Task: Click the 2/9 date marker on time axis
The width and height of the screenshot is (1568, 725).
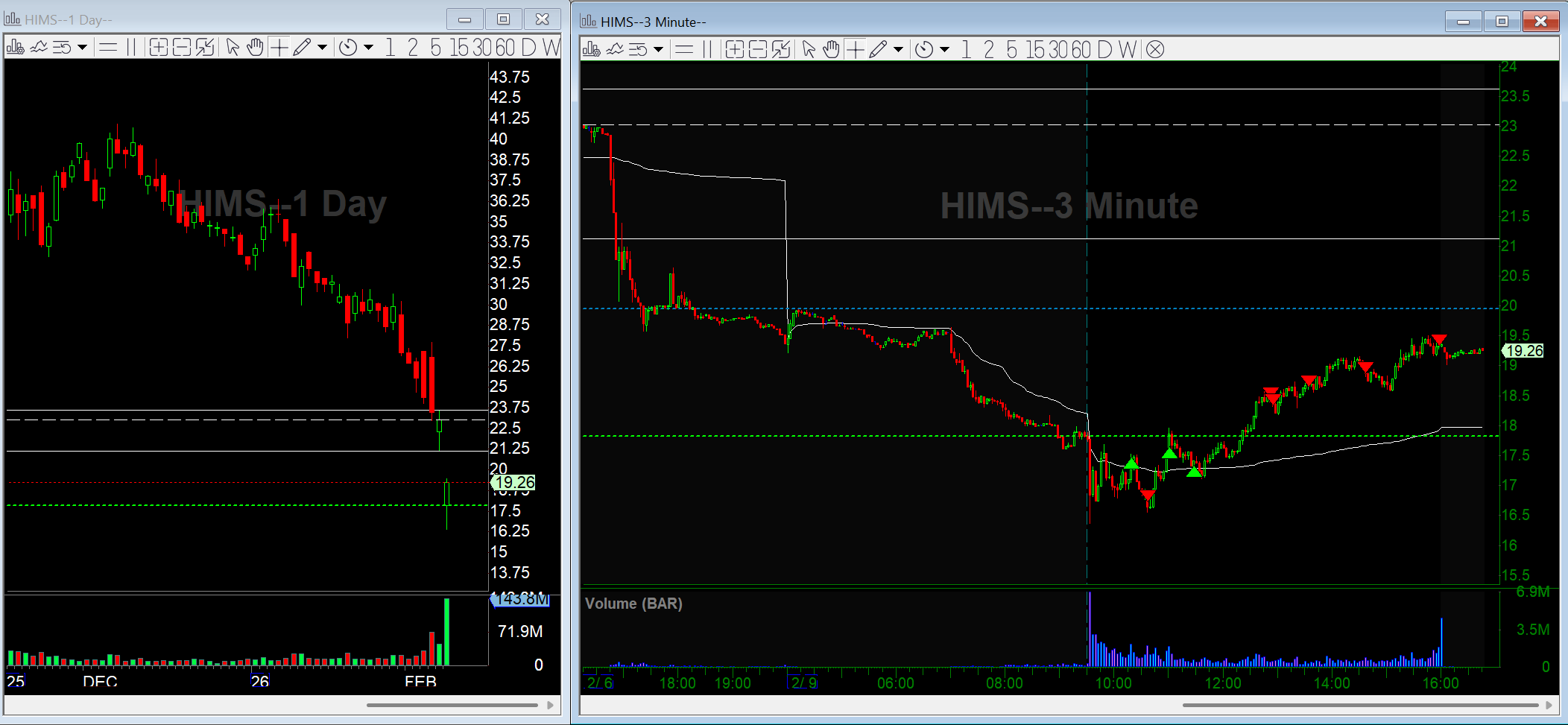Action: [x=803, y=683]
